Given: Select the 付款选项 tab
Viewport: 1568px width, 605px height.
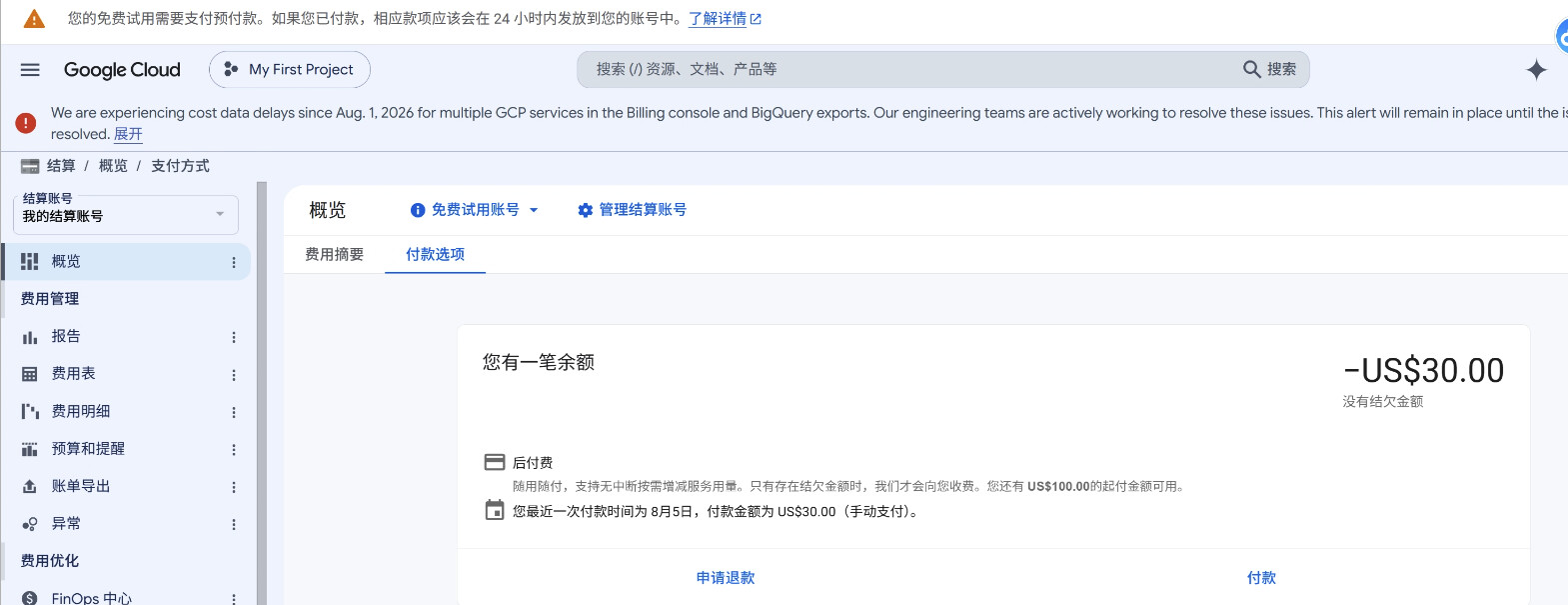Looking at the screenshot, I should click(x=436, y=255).
